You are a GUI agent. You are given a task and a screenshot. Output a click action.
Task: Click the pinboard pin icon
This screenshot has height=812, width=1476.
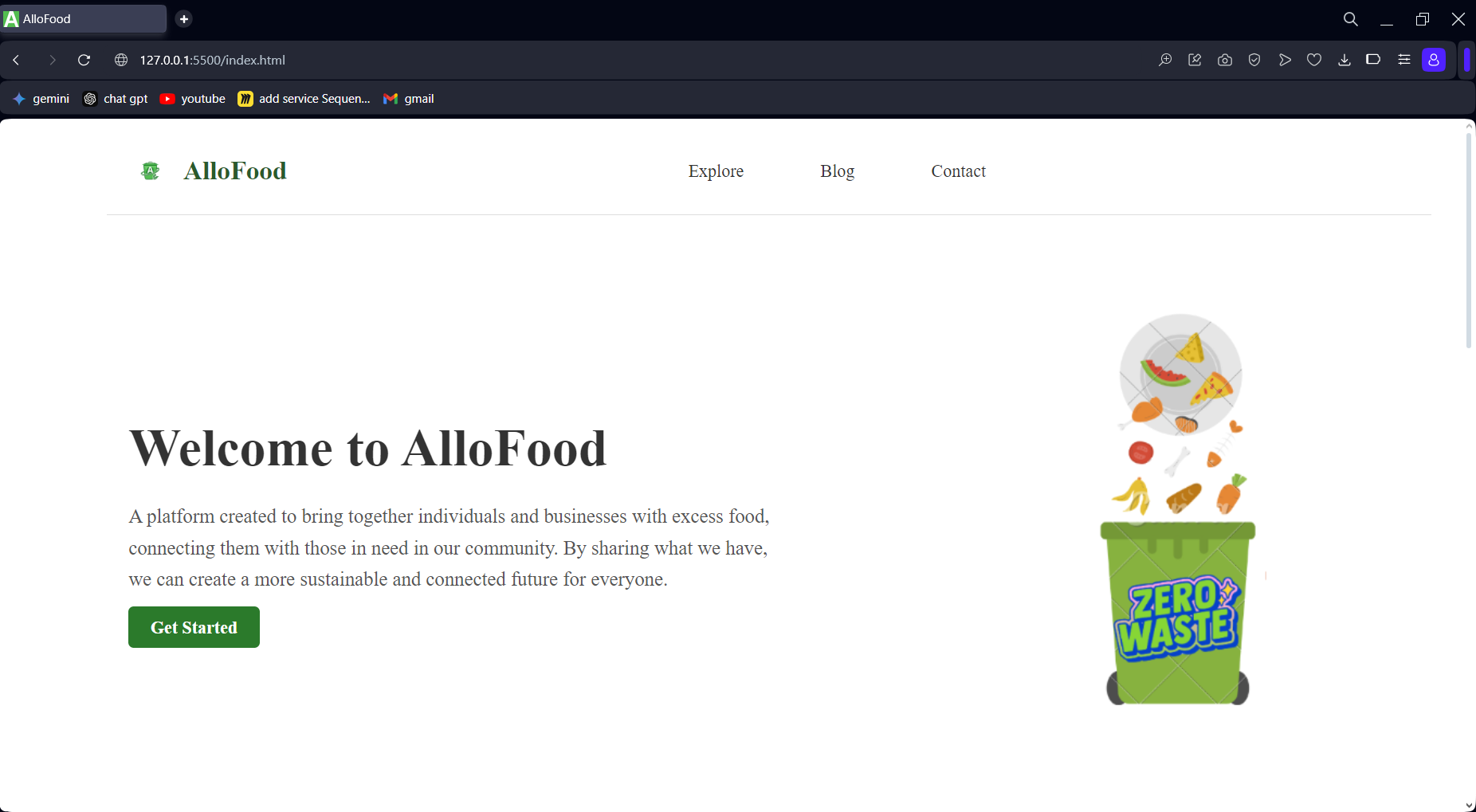(x=1195, y=60)
